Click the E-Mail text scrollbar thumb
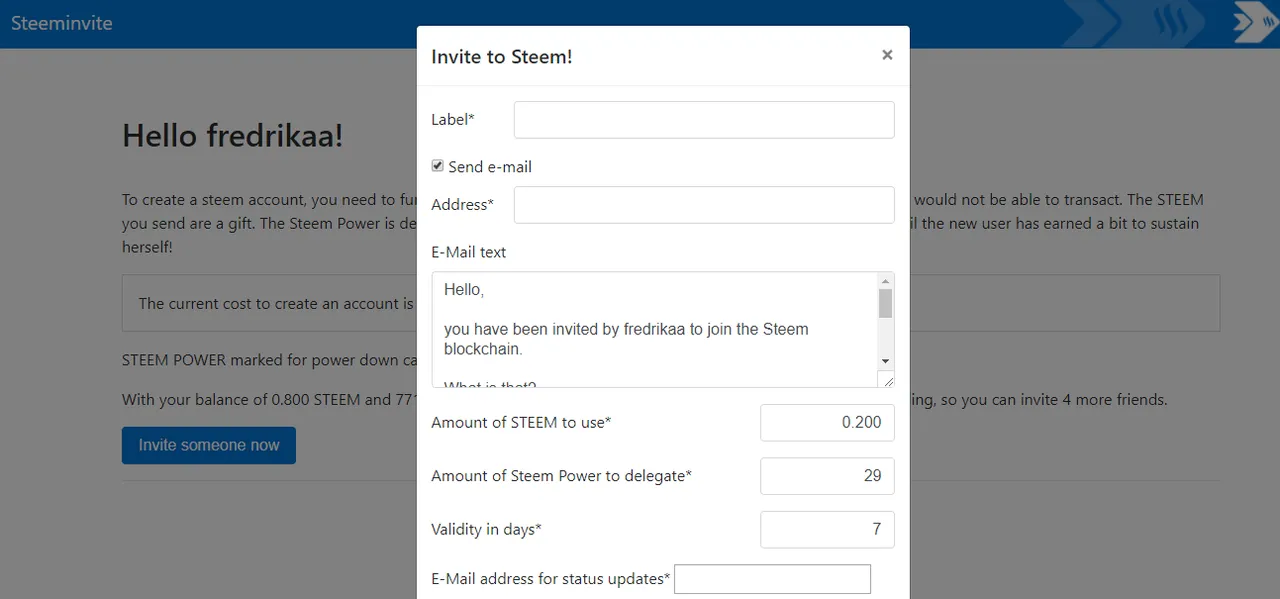The image size is (1280, 599). pyautogui.click(x=886, y=303)
